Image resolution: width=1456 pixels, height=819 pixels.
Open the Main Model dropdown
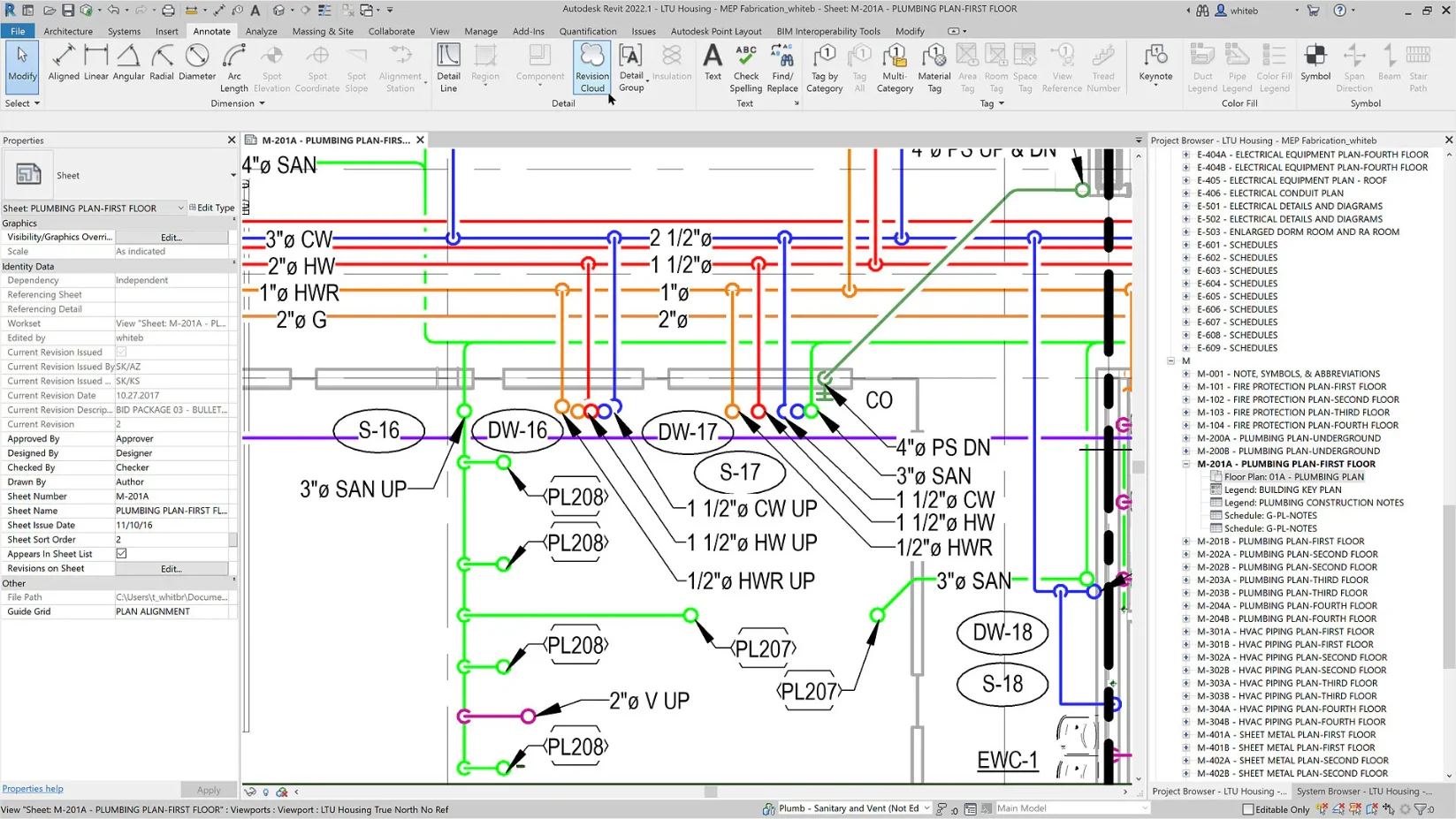pos(1144,808)
